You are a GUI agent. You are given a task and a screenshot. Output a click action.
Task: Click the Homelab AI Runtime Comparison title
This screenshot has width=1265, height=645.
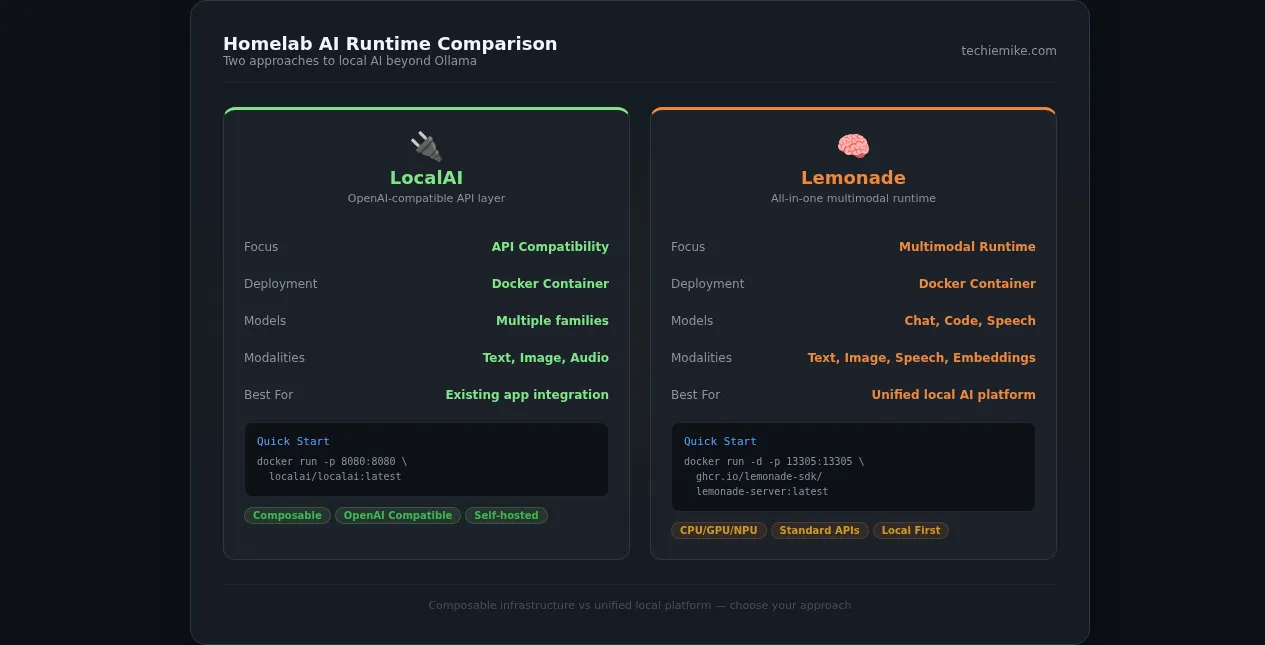pyautogui.click(x=390, y=44)
